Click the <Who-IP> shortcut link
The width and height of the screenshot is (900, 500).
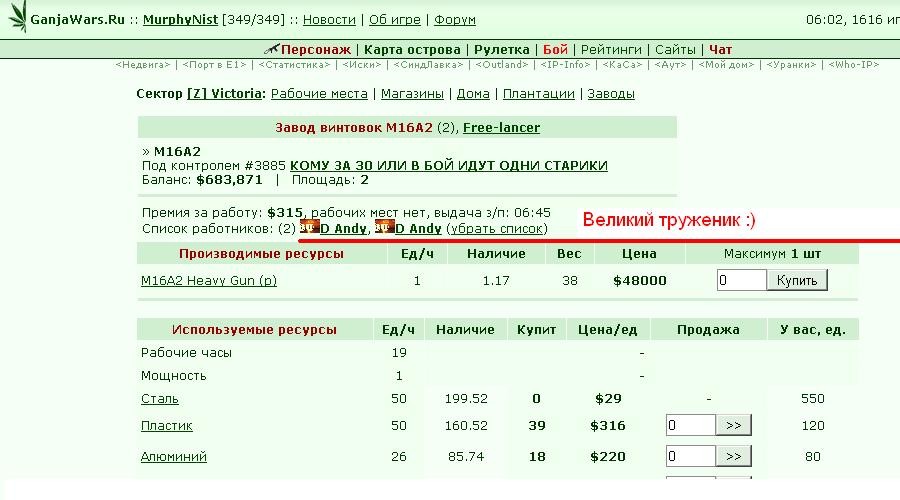[854, 65]
